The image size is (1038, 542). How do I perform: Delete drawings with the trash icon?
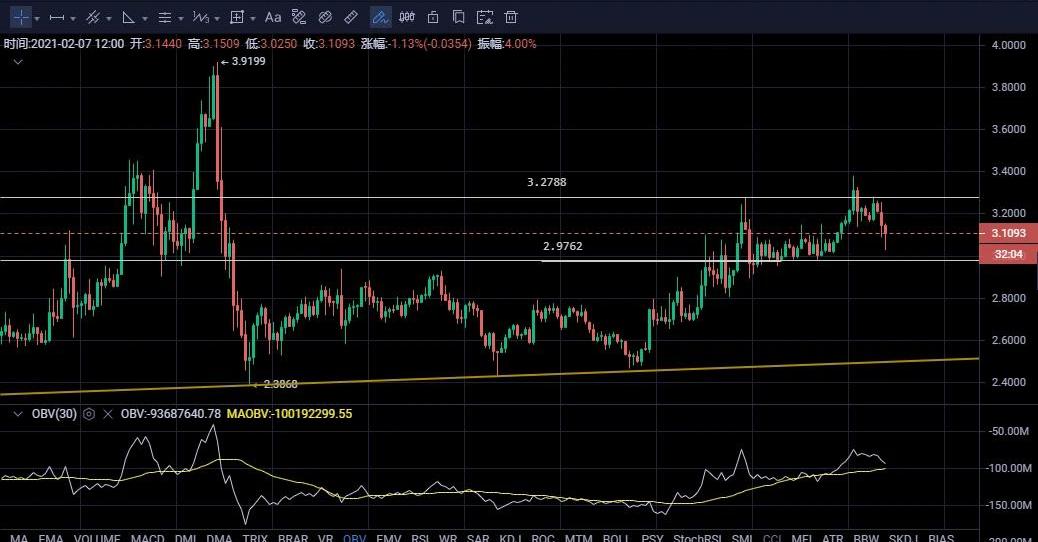[x=511, y=17]
